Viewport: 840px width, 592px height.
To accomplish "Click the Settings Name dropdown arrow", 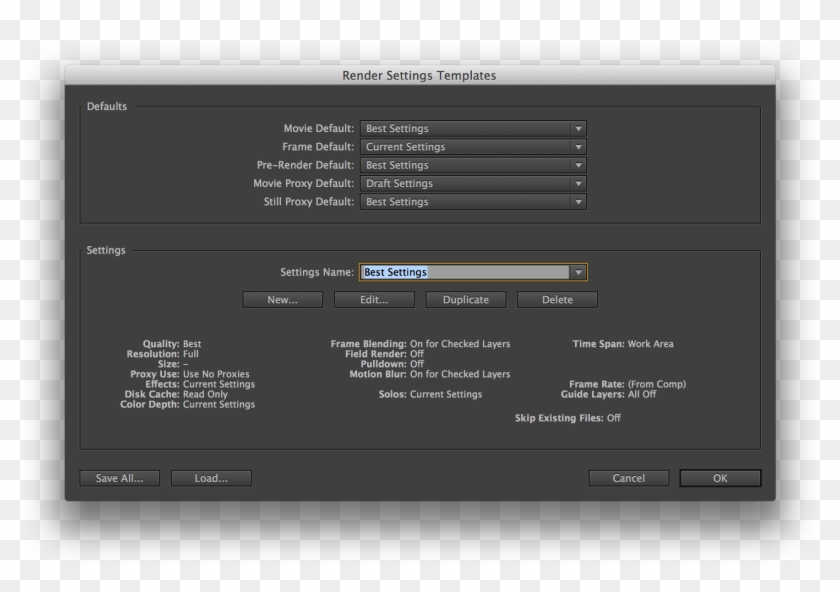I will click(x=577, y=272).
